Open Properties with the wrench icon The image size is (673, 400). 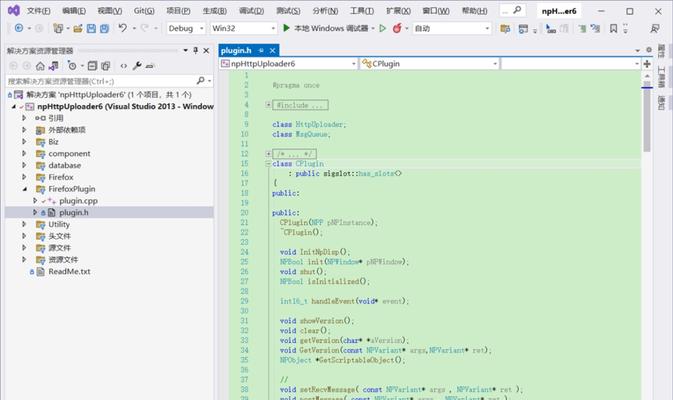137,66
